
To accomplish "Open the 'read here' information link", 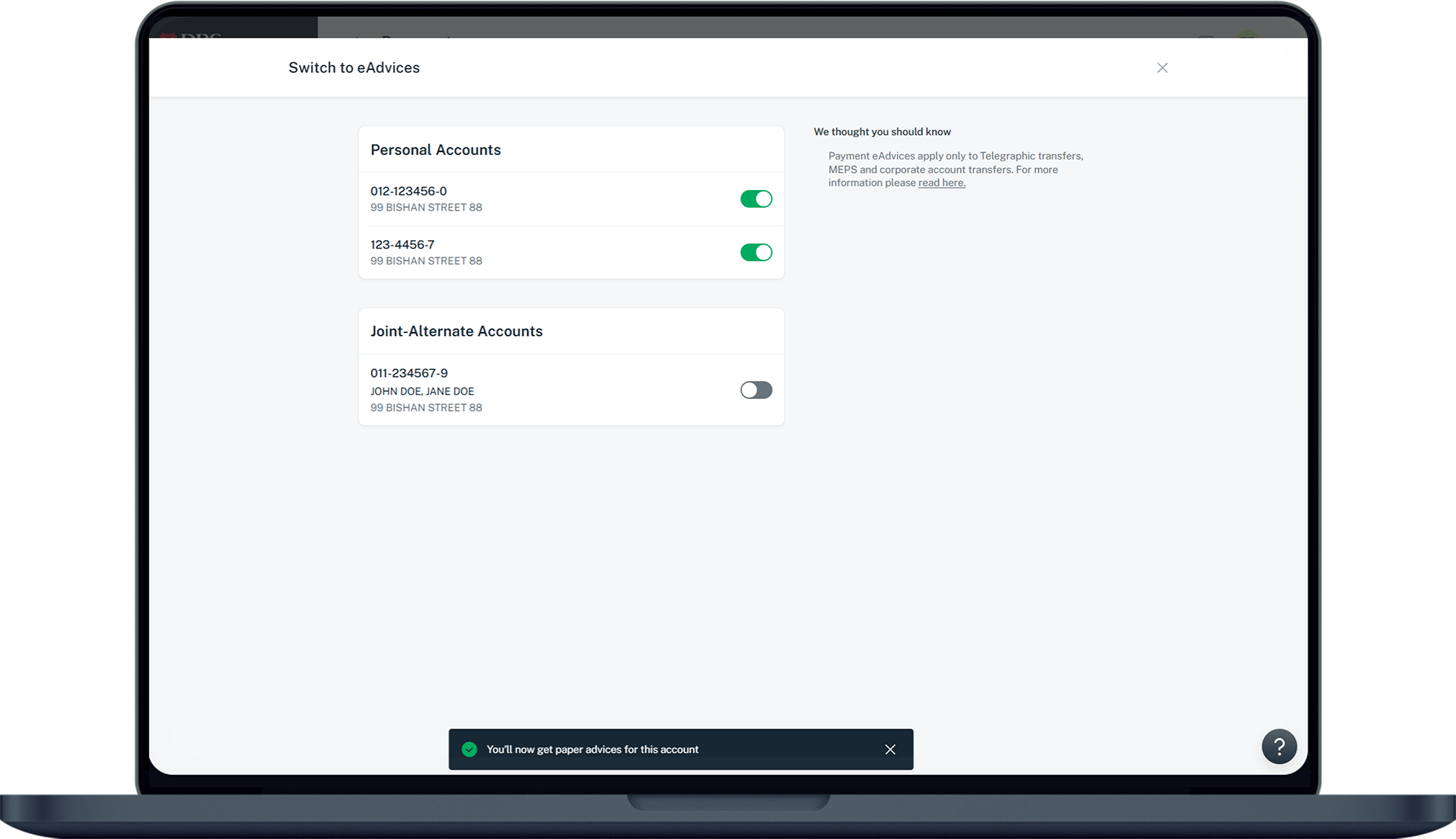I will (x=941, y=183).
